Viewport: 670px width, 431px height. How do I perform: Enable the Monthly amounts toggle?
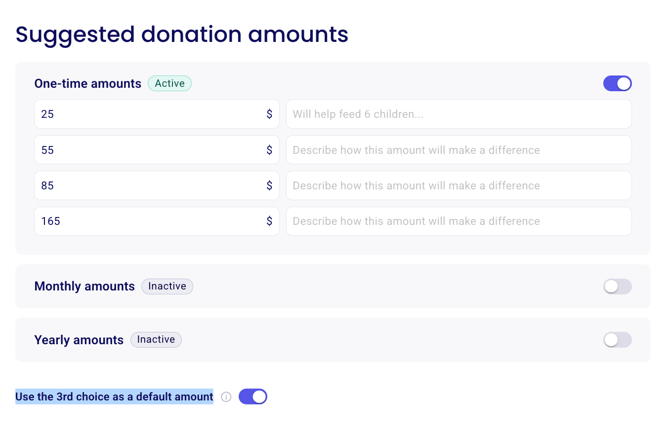pos(617,287)
